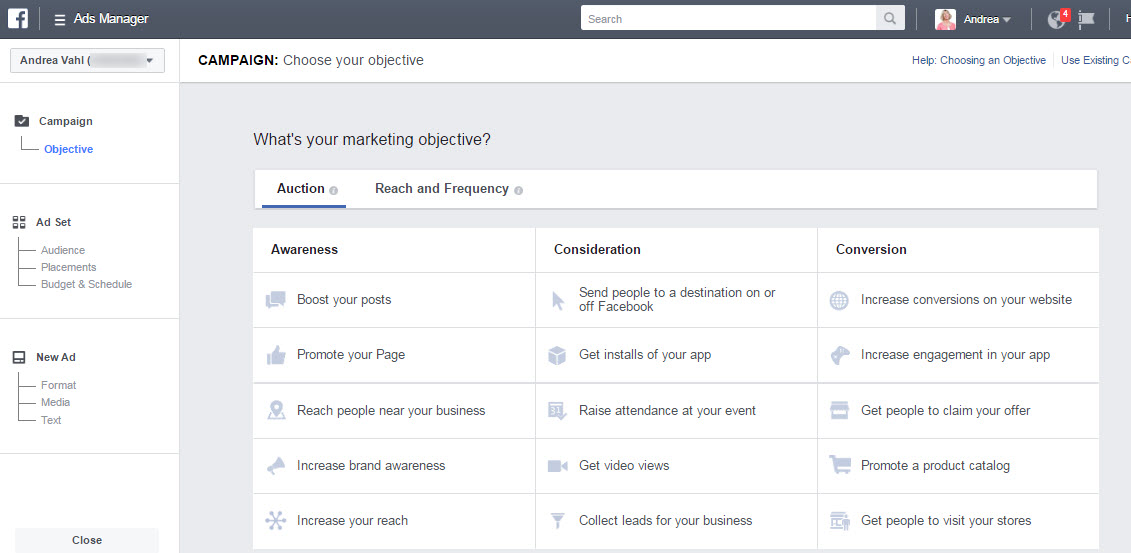The width and height of the screenshot is (1131, 553).
Task: Select the Promote your Page thumbs-up icon
Action: point(276,355)
